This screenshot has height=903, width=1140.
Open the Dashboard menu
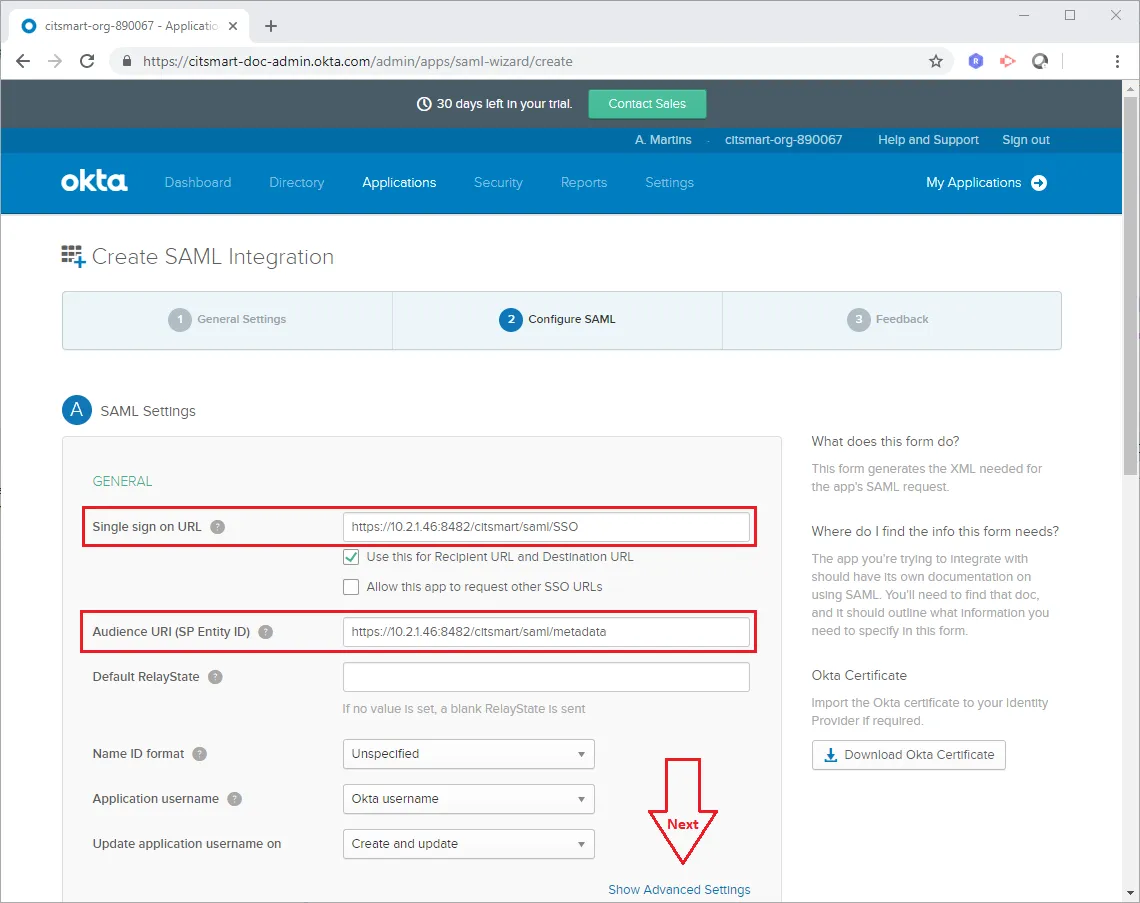pos(198,182)
